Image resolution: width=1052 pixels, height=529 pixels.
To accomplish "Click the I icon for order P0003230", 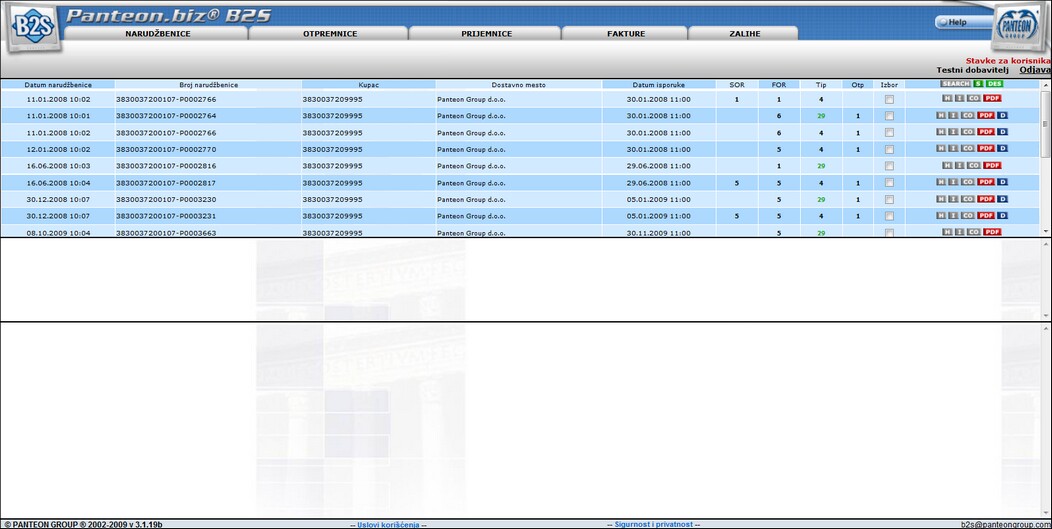I will click(x=953, y=199).
